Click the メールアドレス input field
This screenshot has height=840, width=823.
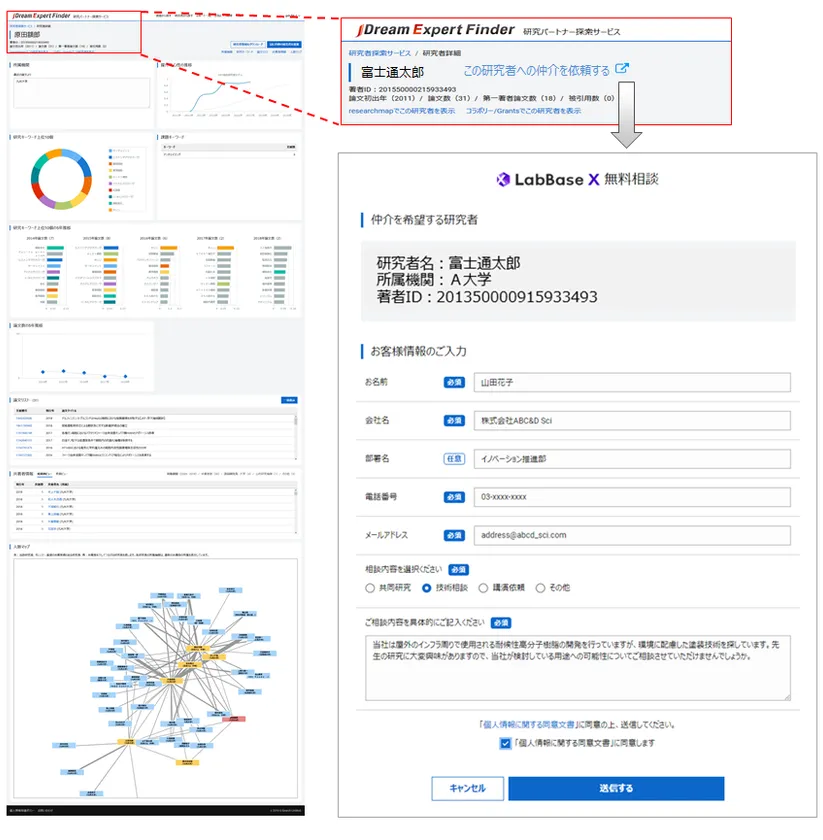click(x=632, y=535)
